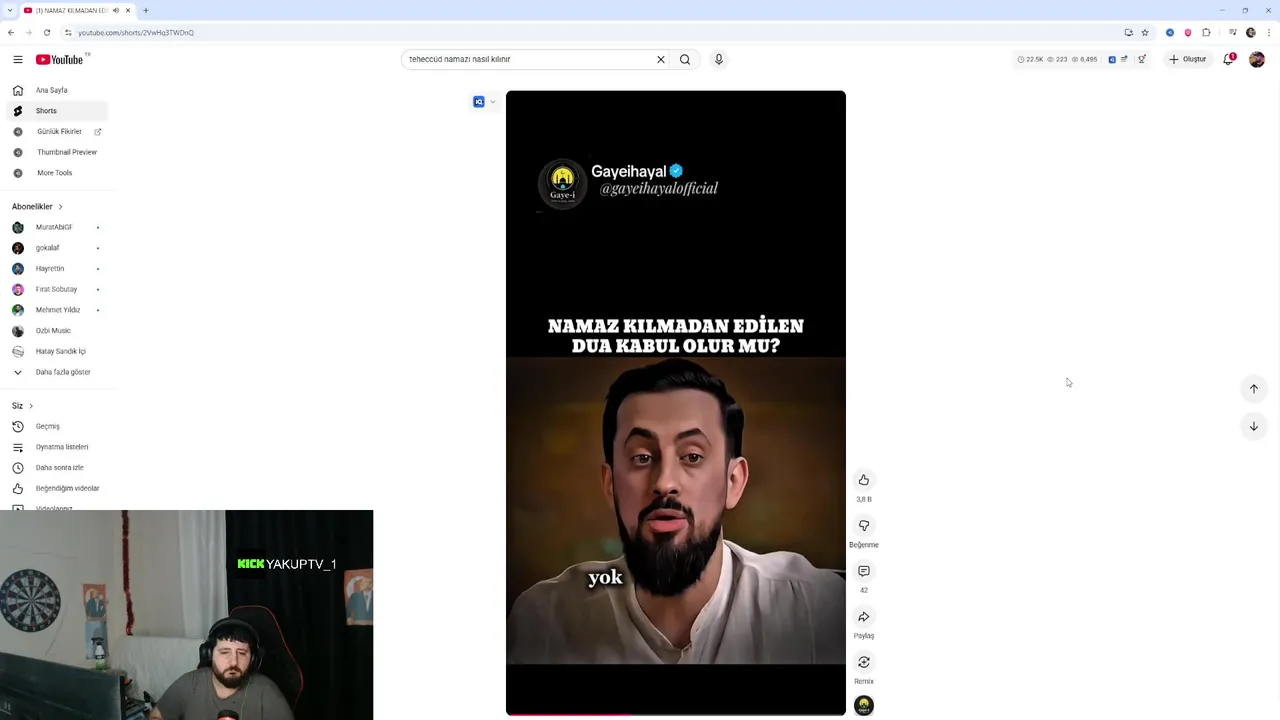The width and height of the screenshot is (1280, 720).
Task: Open Geçmiş history in sidebar
Action: click(56, 426)
